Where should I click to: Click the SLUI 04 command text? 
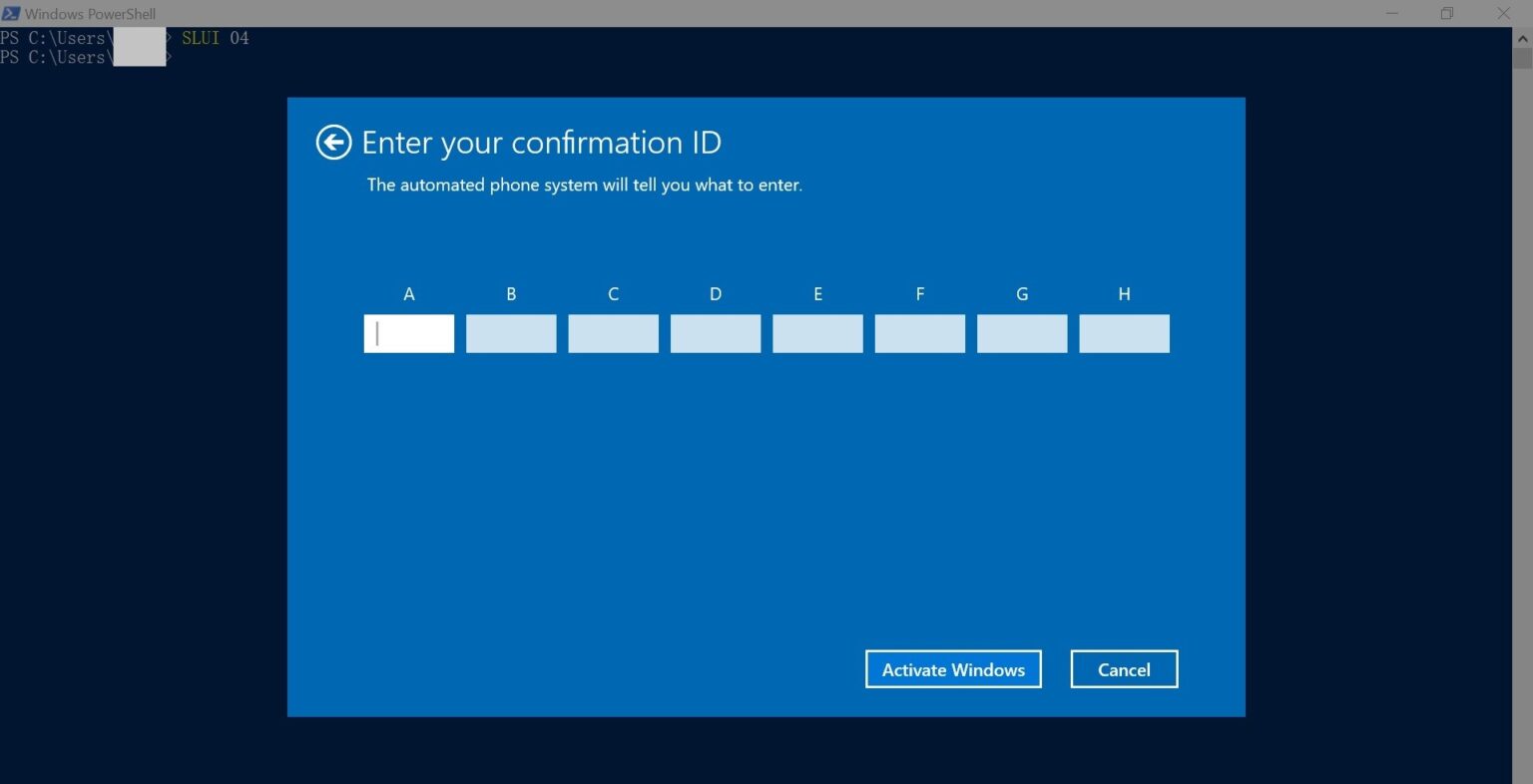coord(215,37)
